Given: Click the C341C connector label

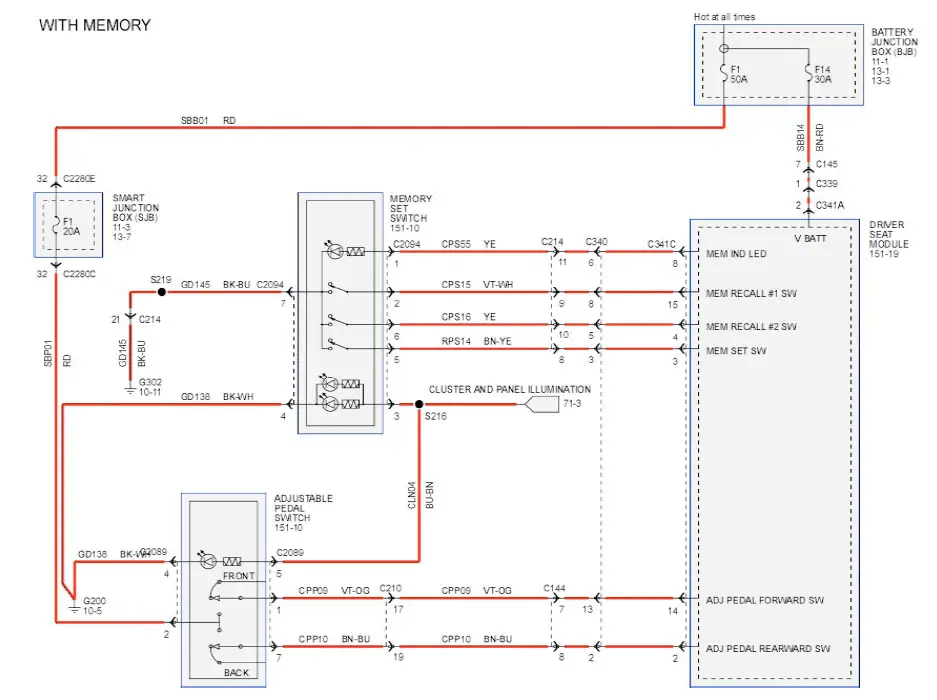Looking at the screenshot, I should coord(662,244).
